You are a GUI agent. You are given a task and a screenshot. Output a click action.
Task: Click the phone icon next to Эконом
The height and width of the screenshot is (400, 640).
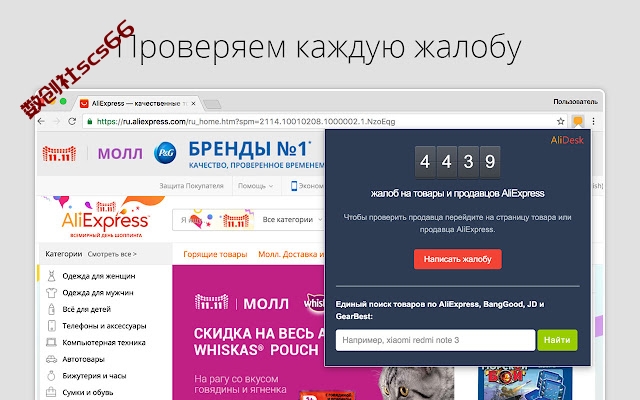(x=294, y=186)
